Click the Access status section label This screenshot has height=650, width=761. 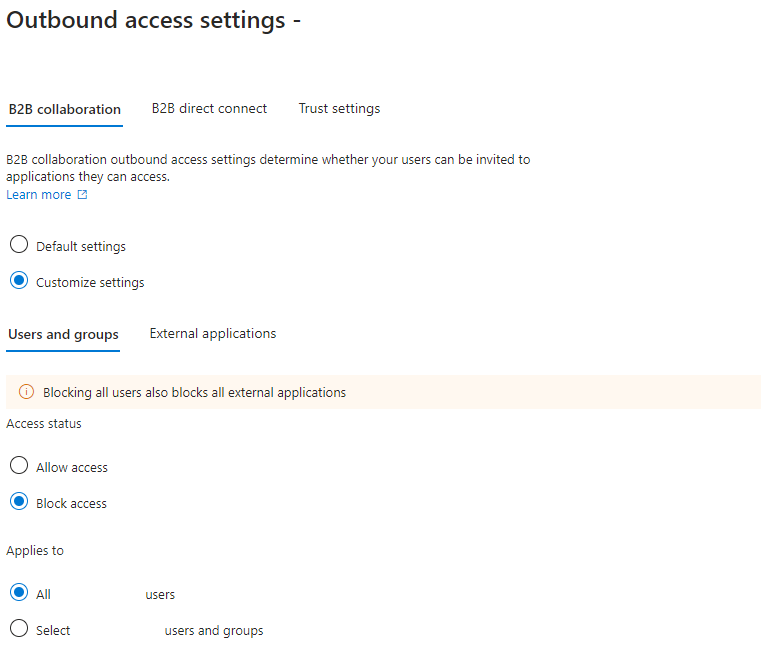44,424
